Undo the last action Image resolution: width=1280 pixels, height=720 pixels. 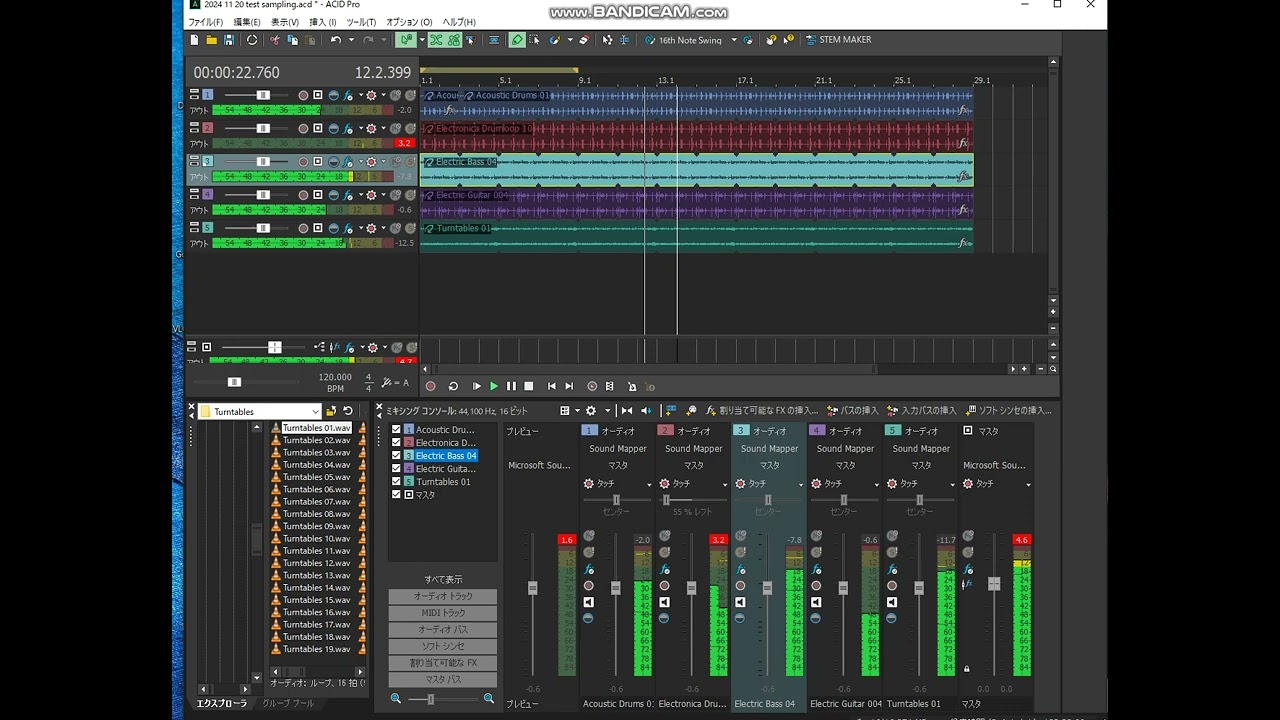click(336, 40)
